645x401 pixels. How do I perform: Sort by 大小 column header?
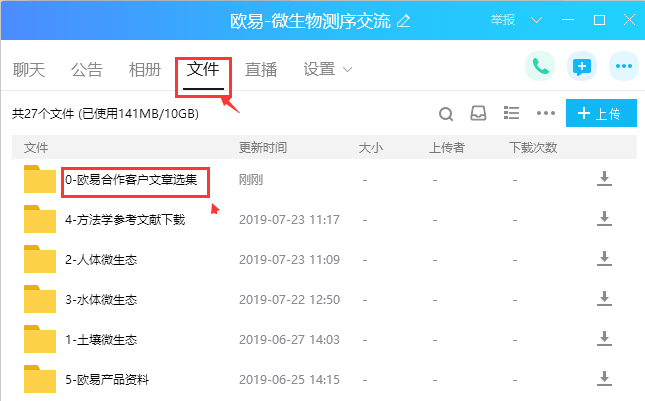pyautogui.click(x=371, y=148)
